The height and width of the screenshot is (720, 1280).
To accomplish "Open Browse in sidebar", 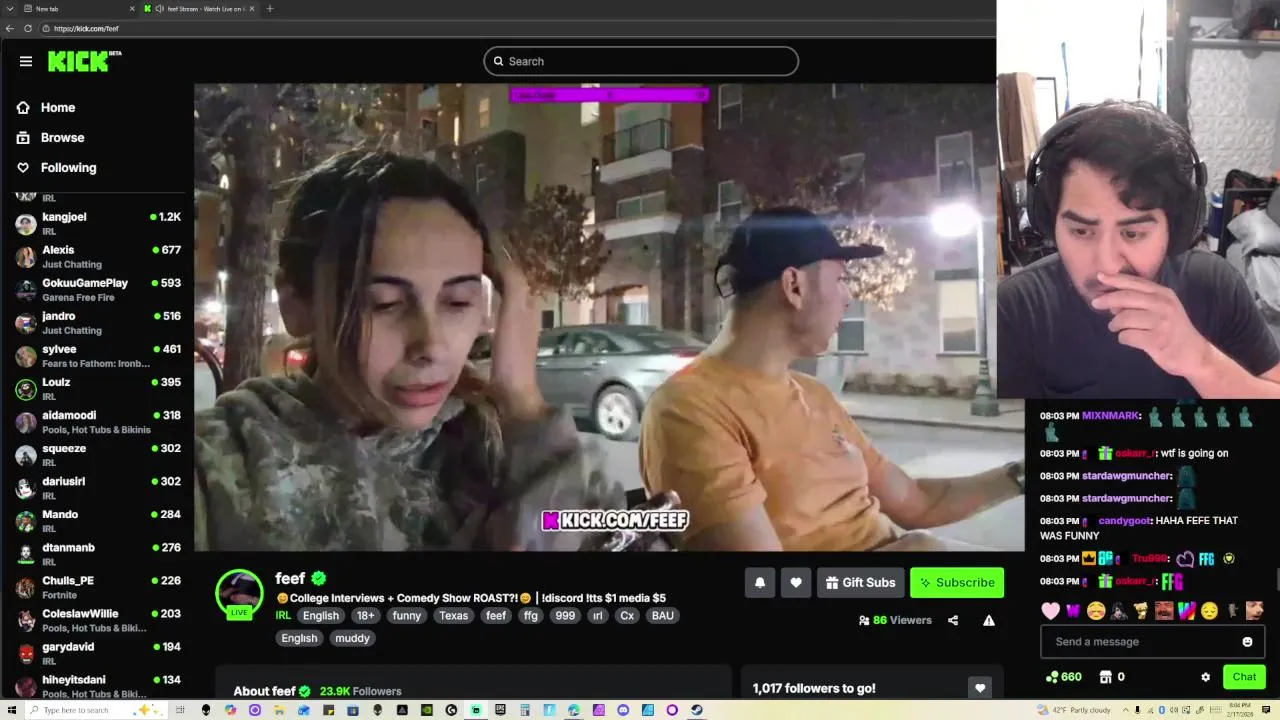I will point(50,137).
